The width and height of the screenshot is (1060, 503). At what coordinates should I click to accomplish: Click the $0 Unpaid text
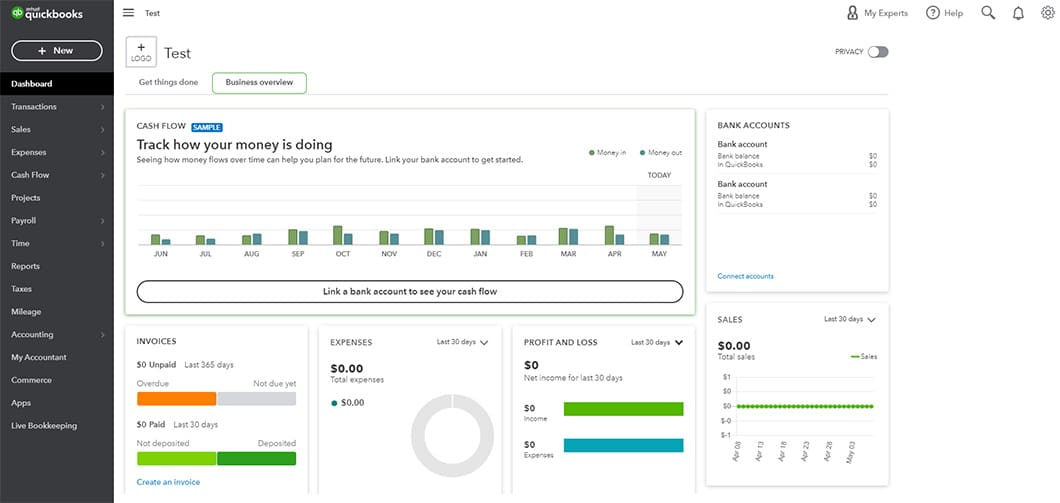click(156, 364)
